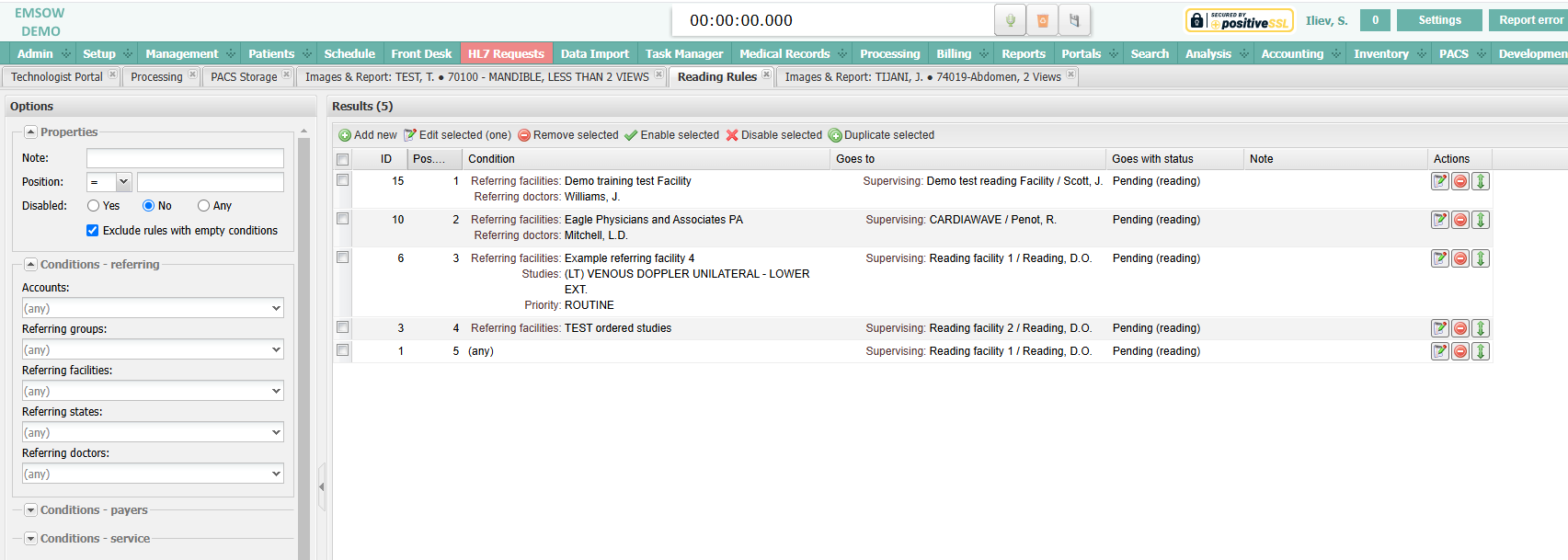
Task: Click the Add new button
Action: tap(368, 135)
